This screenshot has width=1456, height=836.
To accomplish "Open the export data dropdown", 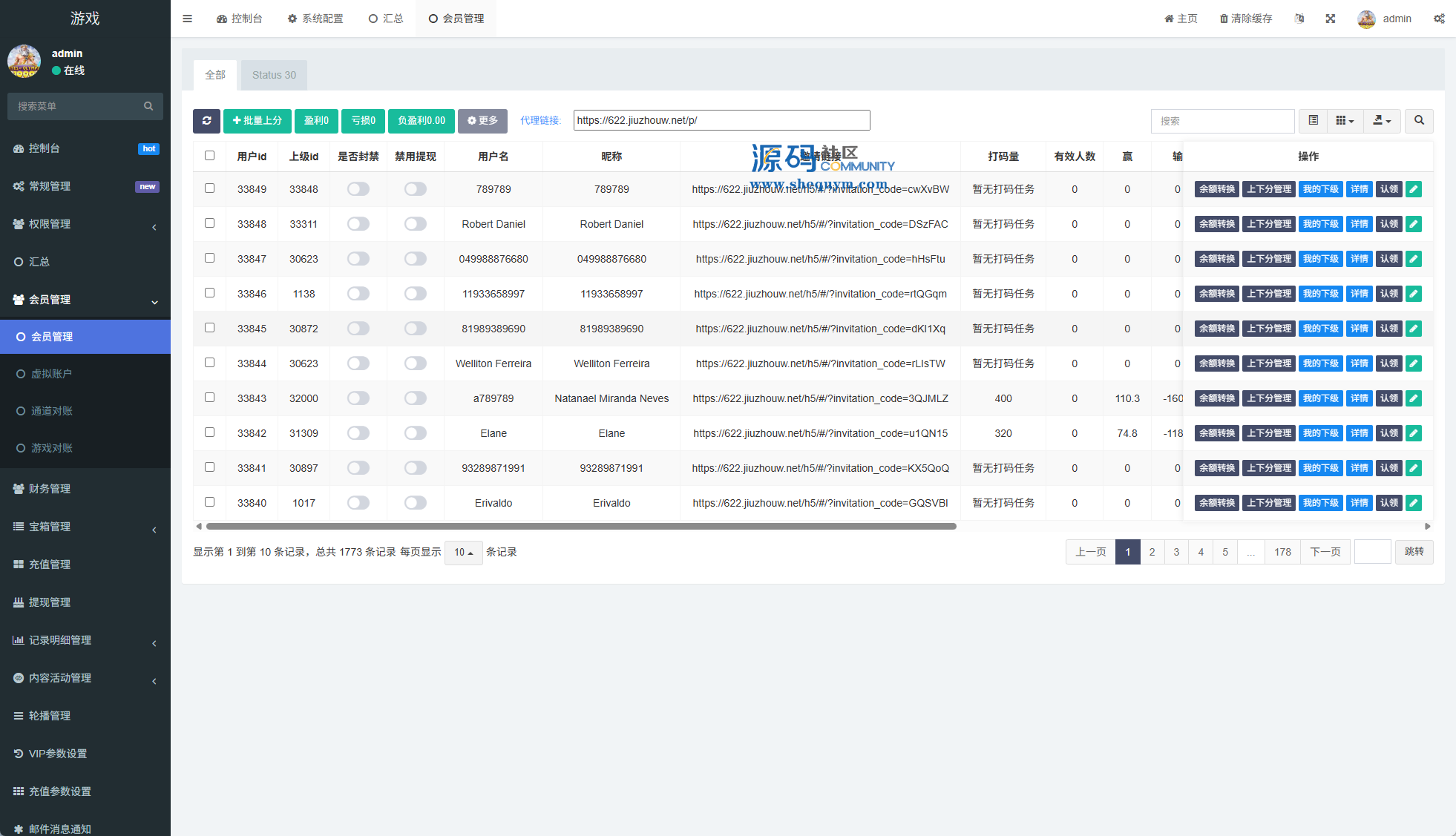I will point(1382,120).
